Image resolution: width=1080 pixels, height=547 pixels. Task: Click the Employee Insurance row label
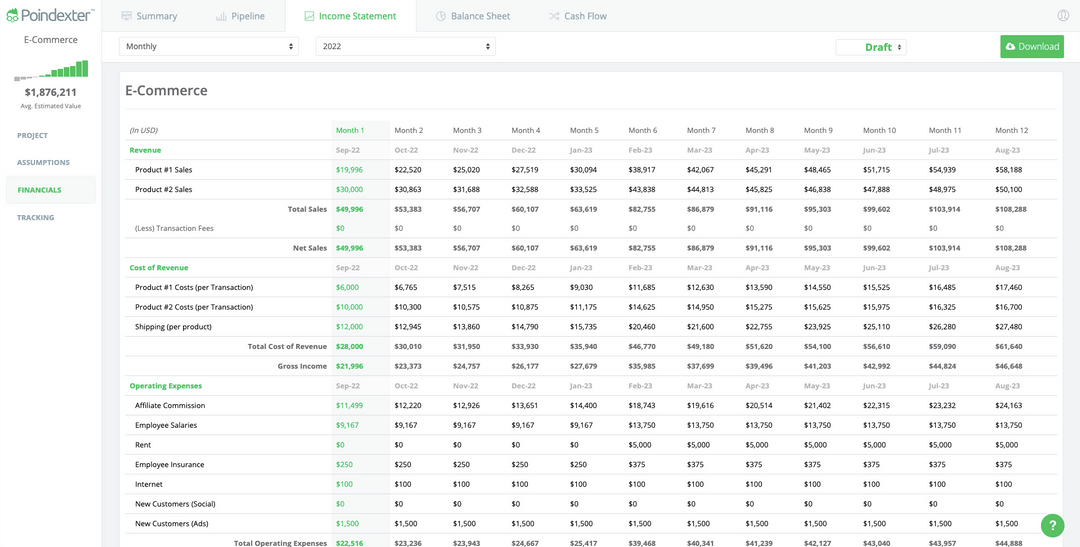pyautogui.click(x=169, y=464)
